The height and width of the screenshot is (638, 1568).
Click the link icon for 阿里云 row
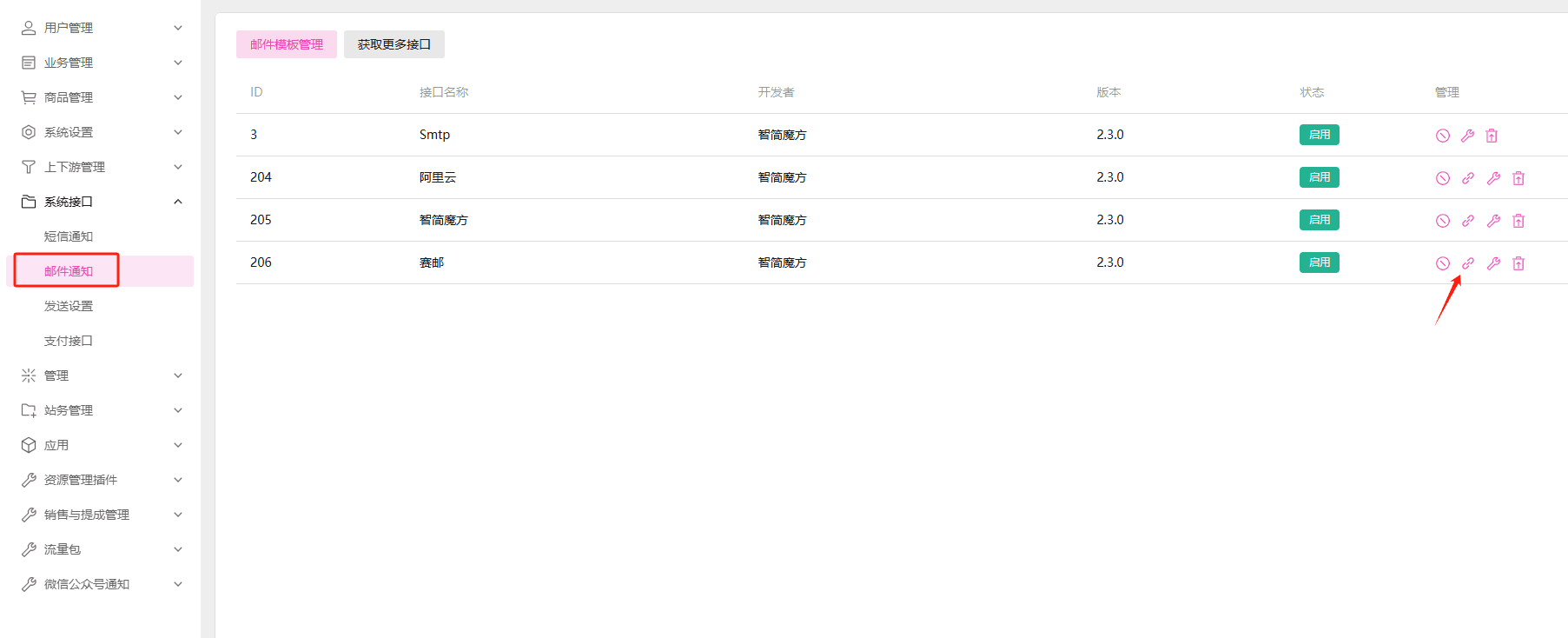pyautogui.click(x=1468, y=178)
